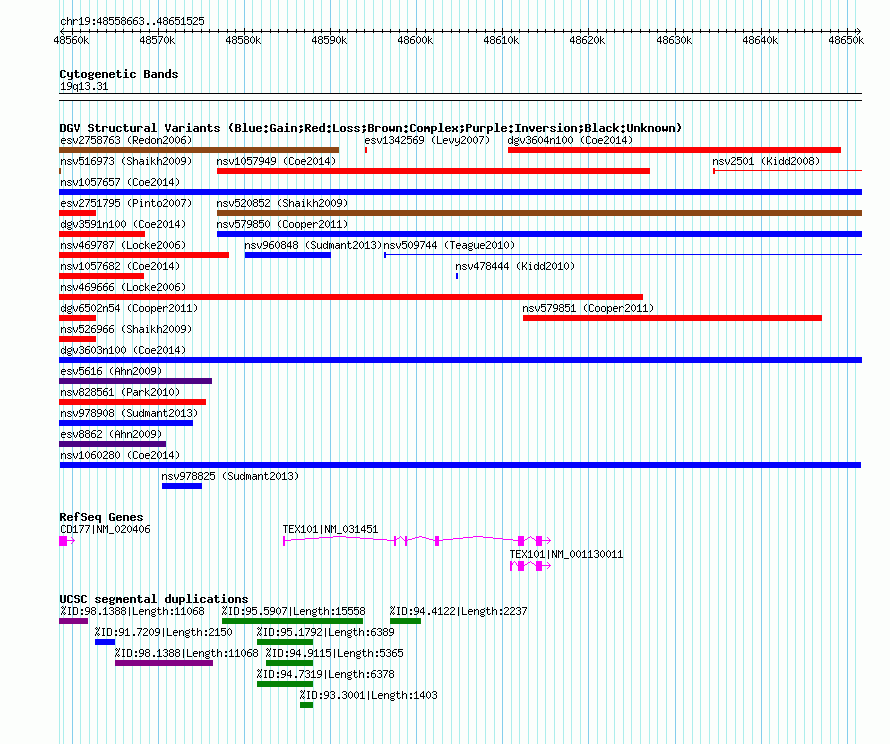The image size is (890, 744).
Task: Click the nsv828561 (Park2010) label
Action: pos(120,392)
